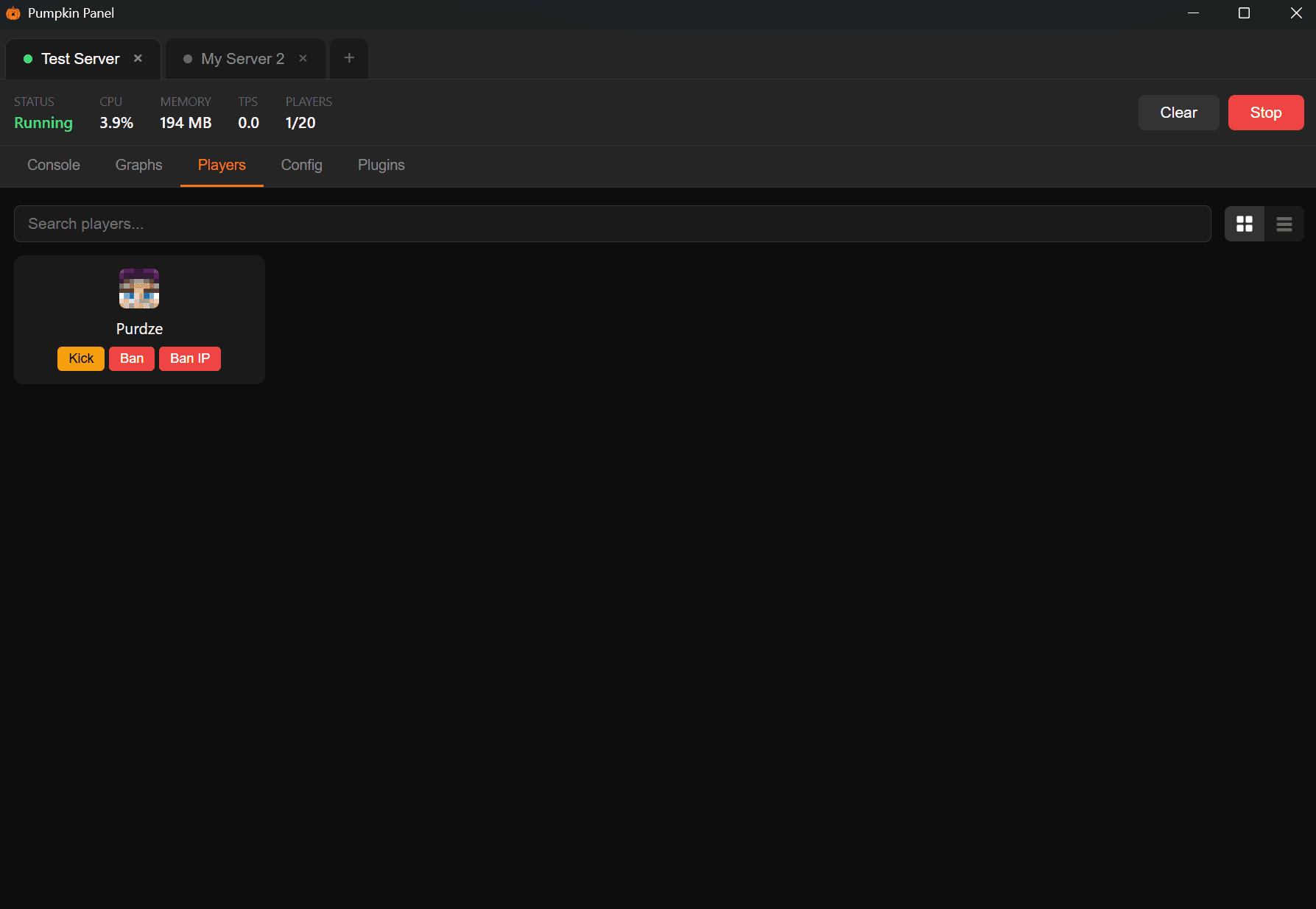Open a new server tab with plus icon
The image size is (1316, 909).
pos(348,58)
